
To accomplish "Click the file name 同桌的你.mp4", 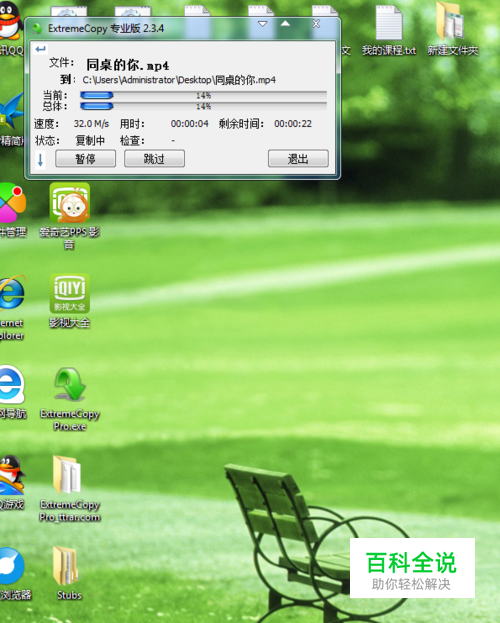I will click(x=128, y=65).
